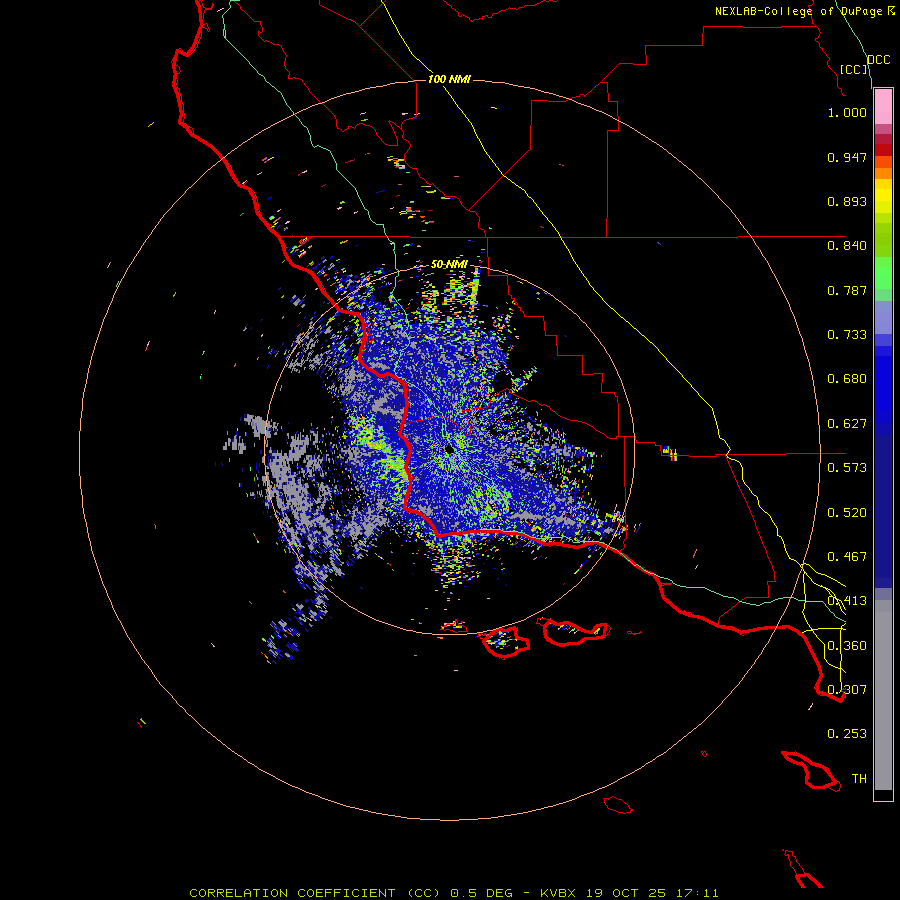Image resolution: width=900 pixels, height=900 pixels.
Task: Click the [CC] units label
Action: [854, 69]
